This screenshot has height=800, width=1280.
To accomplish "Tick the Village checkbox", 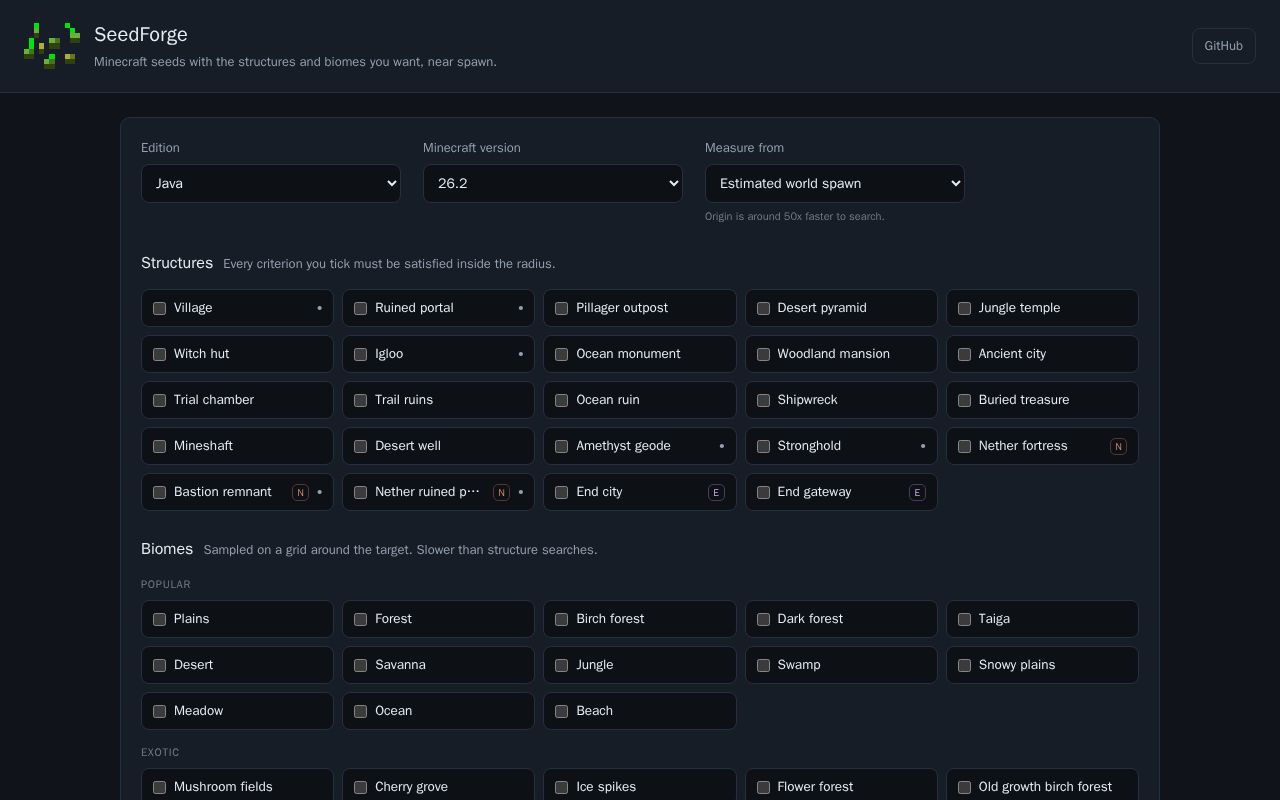I will 159,308.
